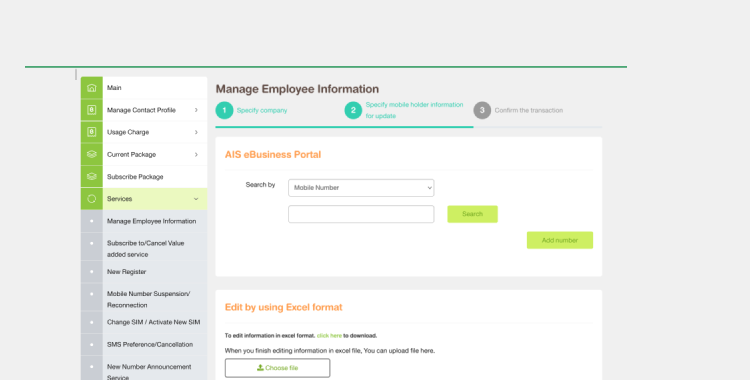Screen dimensions: 750x380
Task: Open the Search by Mobile Number dropdown
Action: [361, 188]
